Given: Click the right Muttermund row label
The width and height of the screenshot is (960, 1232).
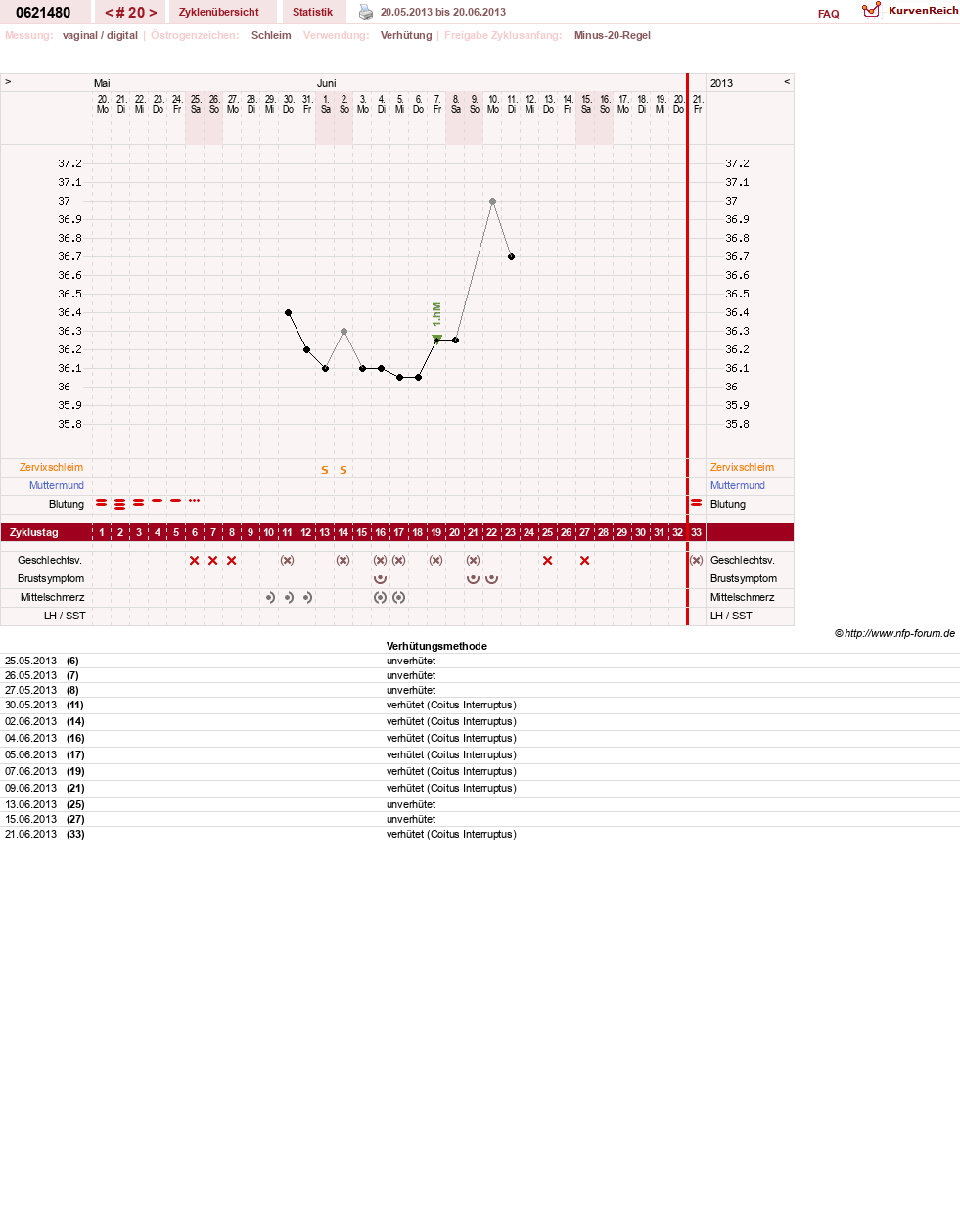Looking at the screenshot, I should [738, 485].
